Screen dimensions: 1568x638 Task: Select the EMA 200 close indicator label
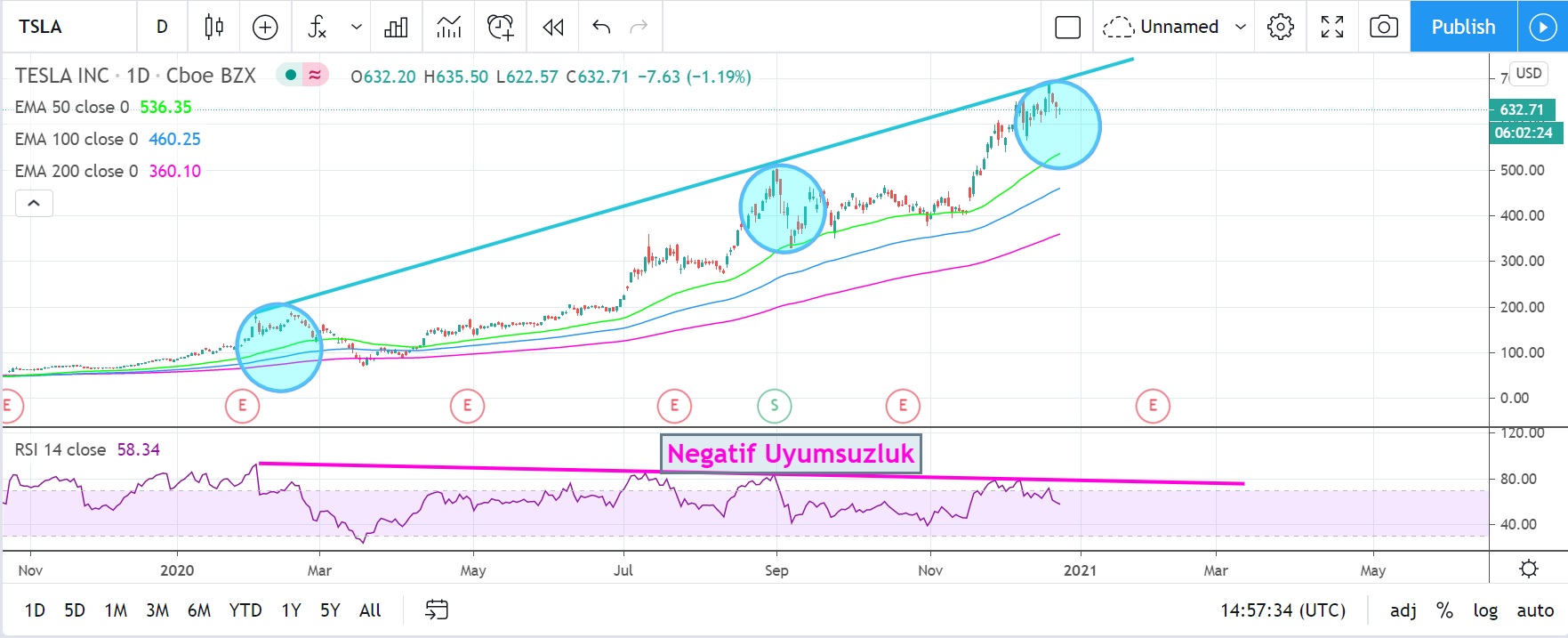(76, 171)
